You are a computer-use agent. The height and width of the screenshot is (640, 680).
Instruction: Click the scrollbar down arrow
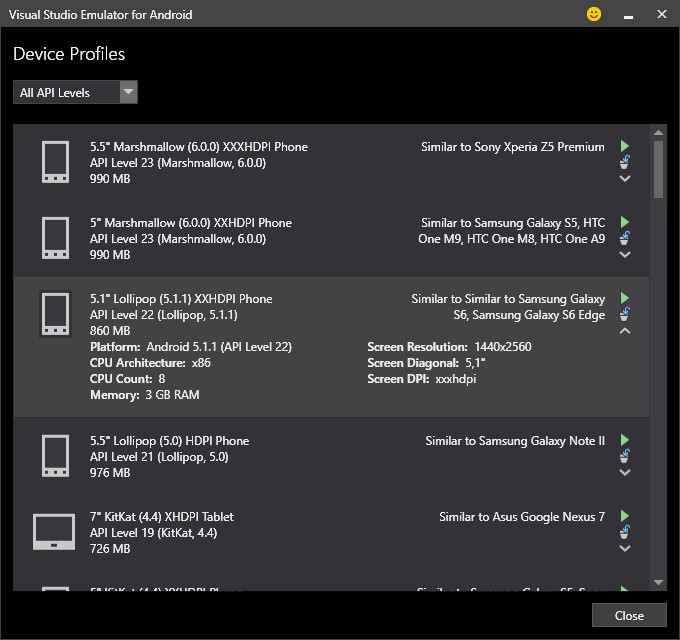pos(658,582)
